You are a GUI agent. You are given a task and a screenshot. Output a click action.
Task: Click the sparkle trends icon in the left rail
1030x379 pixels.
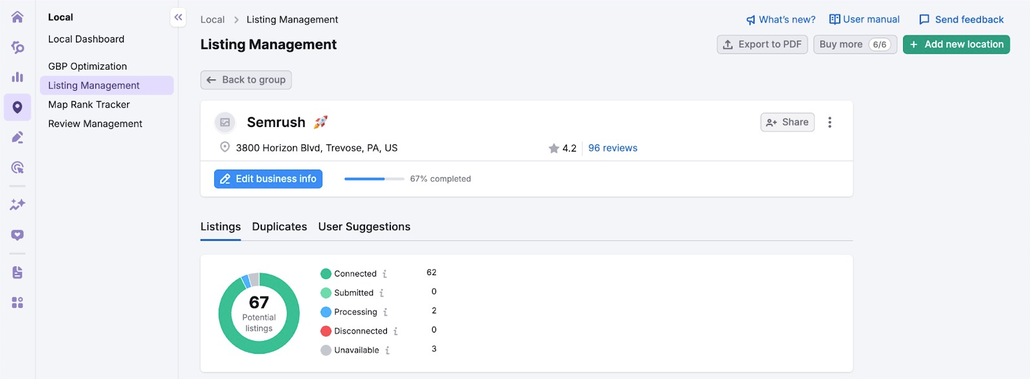point(17,205)
